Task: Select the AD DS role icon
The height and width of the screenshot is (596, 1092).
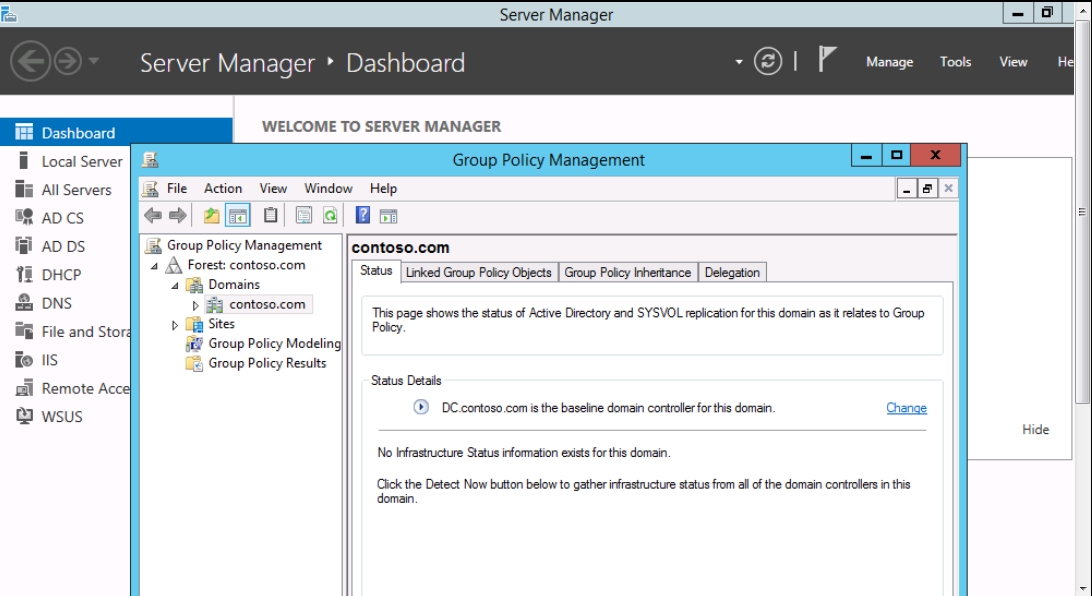Action: click(x=24, y=246)
